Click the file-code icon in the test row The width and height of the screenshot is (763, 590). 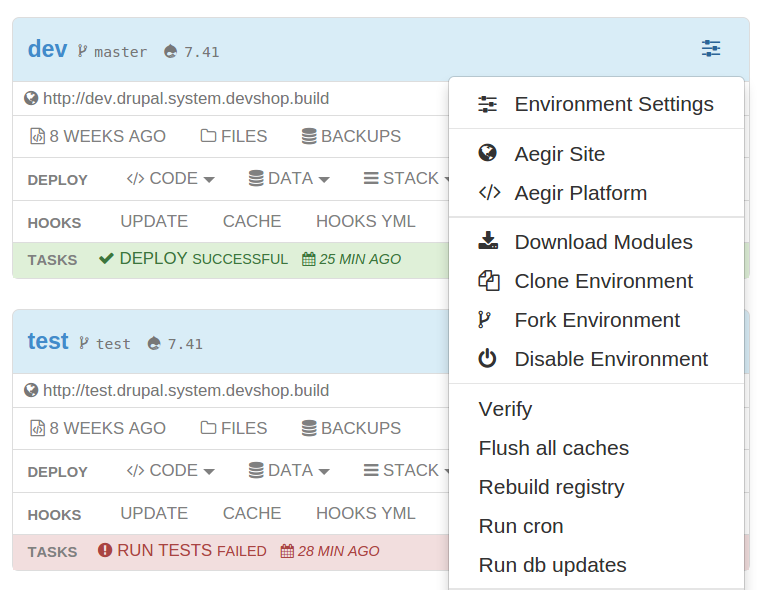37,428
